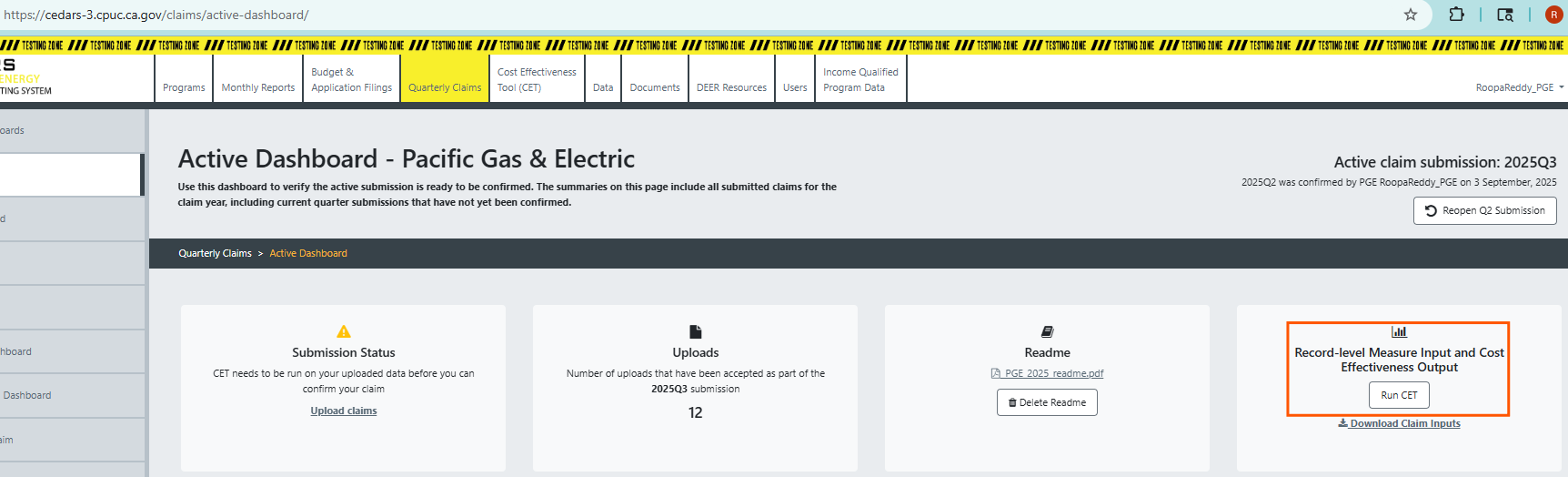Click the Uploads file icon
Viewport: 1568px width, 477px height.
tap(696, 332)
